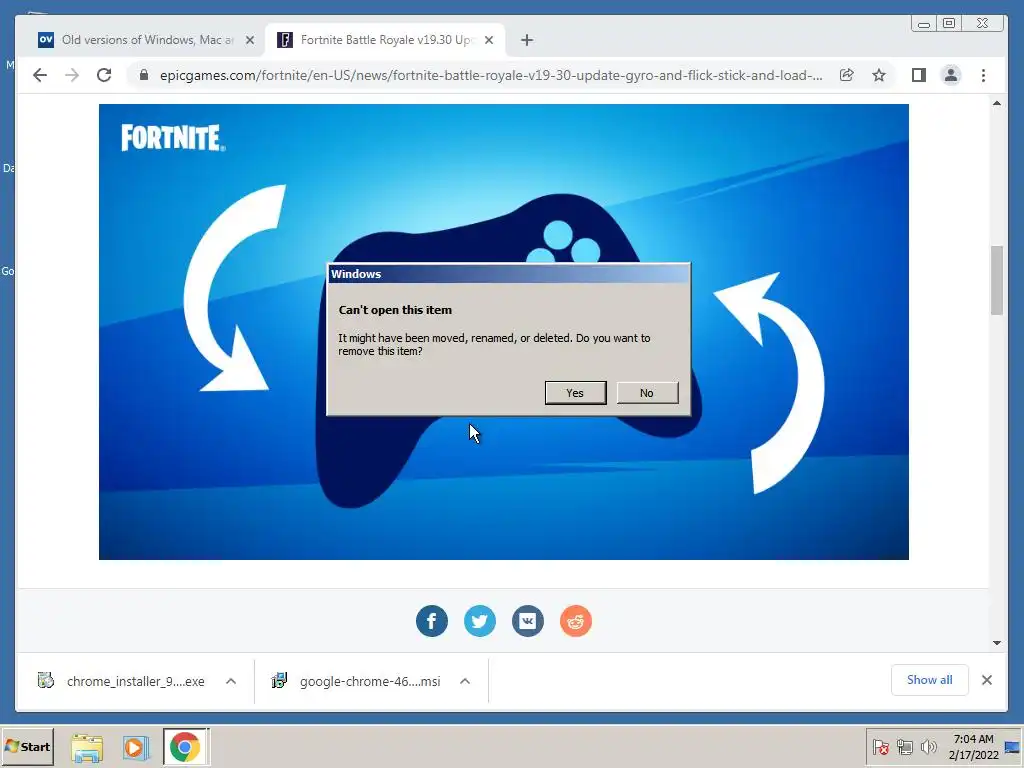This screenshot has width=1024, height=768.
Task: Click the taskbar clock 7:04 AM
Action: (973, 739)
